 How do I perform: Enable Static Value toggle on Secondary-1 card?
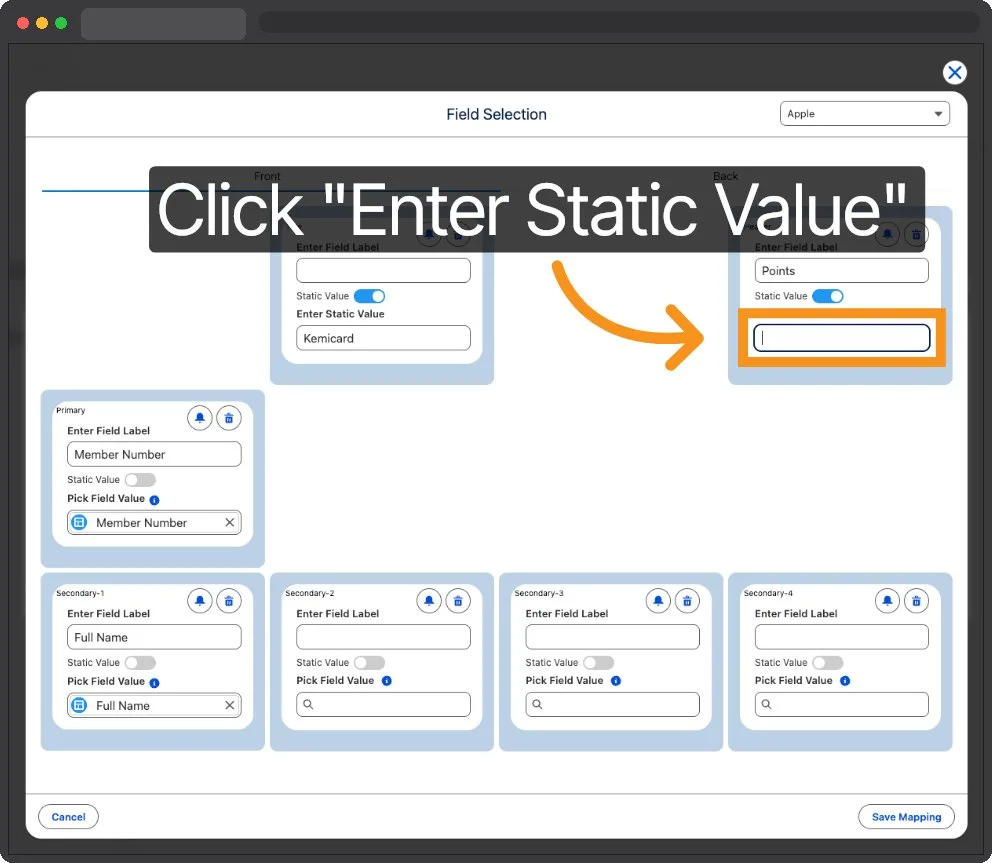(x=140, y=662)
